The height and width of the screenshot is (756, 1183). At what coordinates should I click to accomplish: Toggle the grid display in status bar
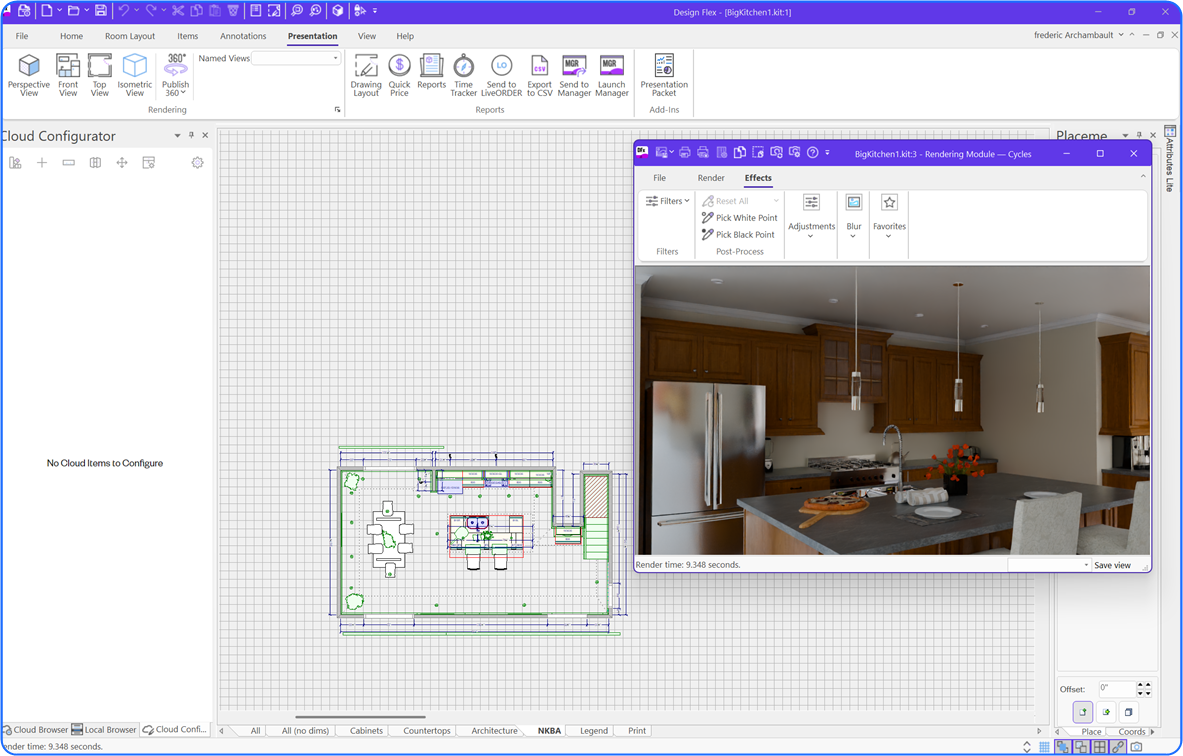coord(1044,747)
